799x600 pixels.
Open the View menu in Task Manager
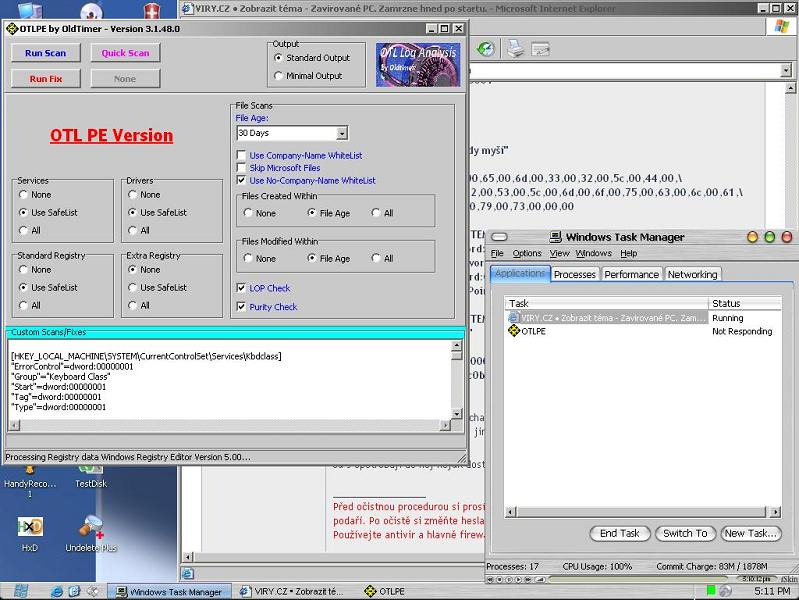pyautogui.click(x=559, y=253)
